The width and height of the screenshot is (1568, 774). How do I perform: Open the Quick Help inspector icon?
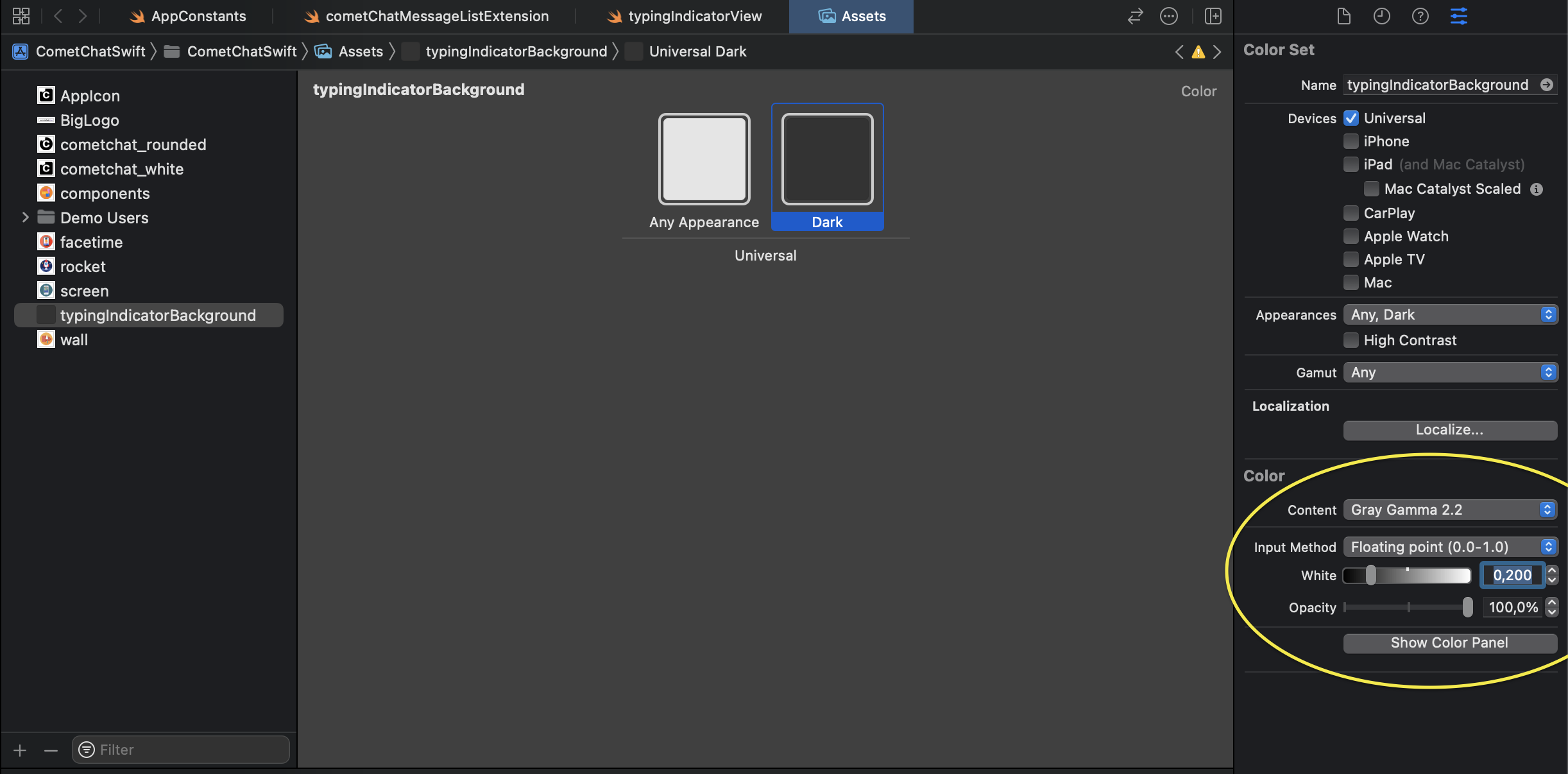pos(1420,16)
